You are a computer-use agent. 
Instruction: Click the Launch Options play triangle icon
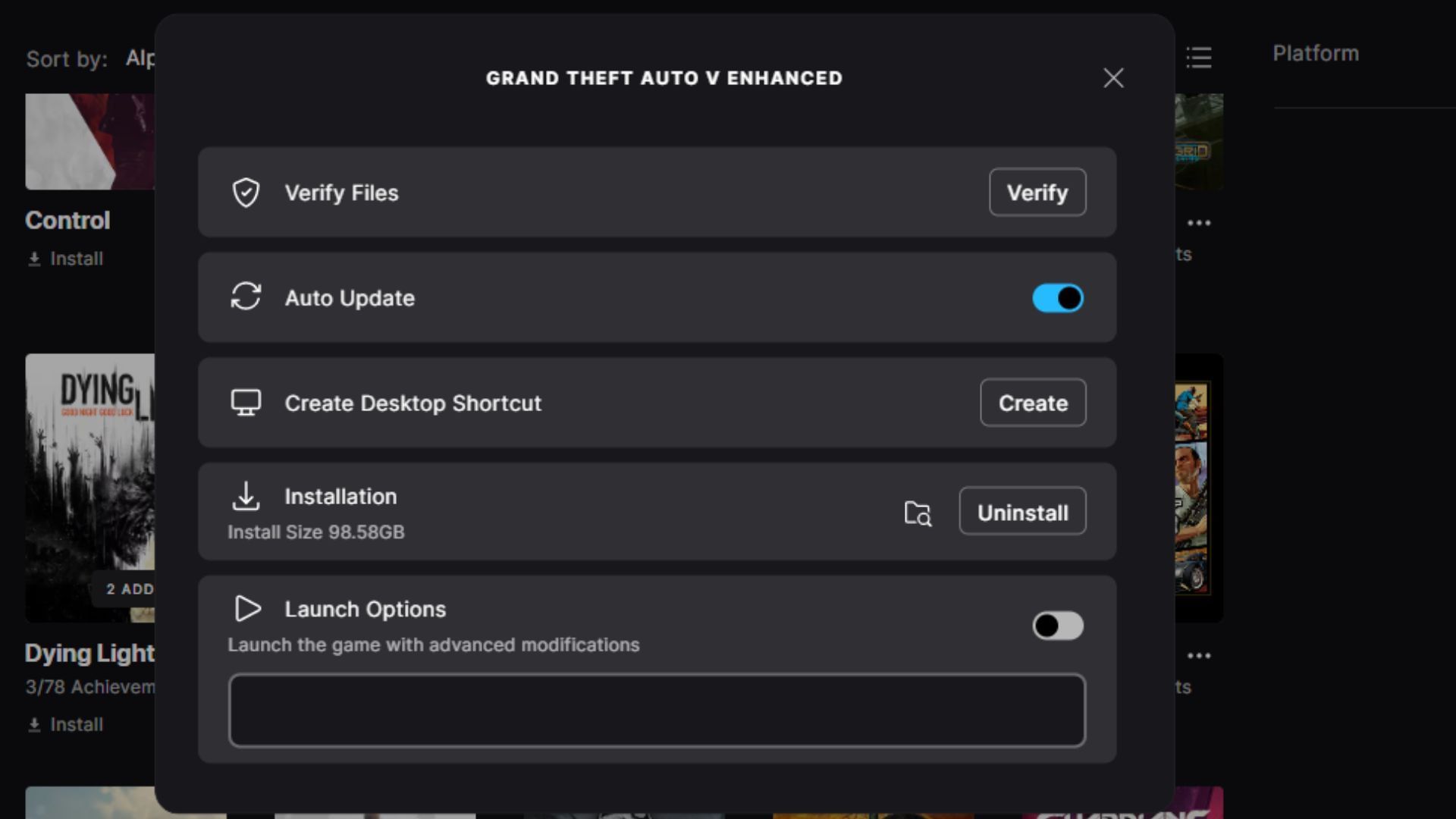coord(247,608)
